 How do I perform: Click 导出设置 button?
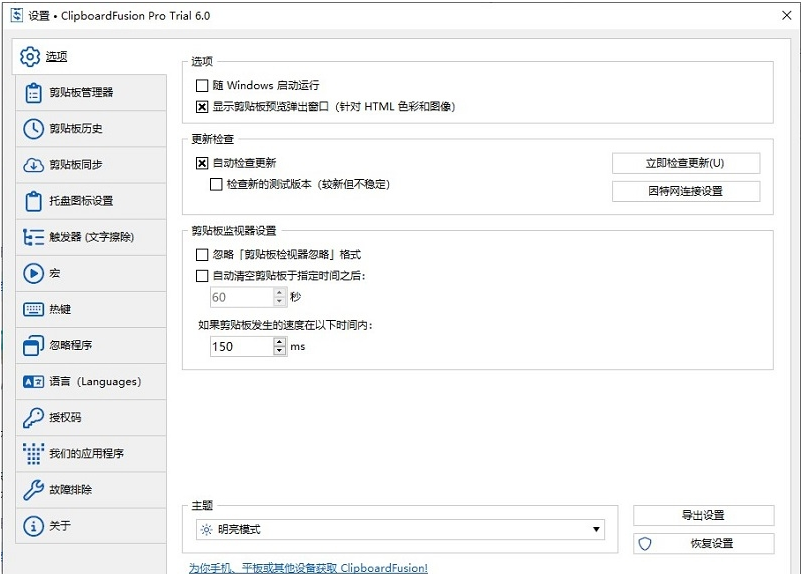click(x=703, y=515)
